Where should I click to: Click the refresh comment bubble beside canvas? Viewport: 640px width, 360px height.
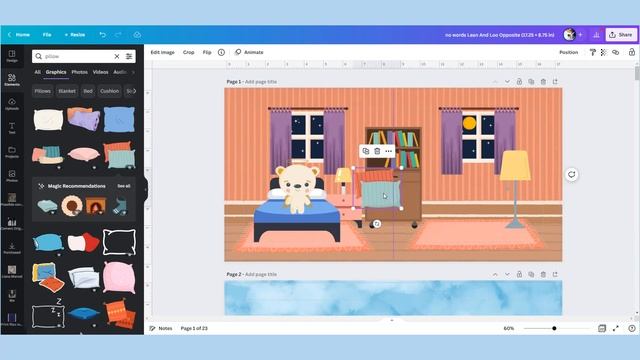571,174
